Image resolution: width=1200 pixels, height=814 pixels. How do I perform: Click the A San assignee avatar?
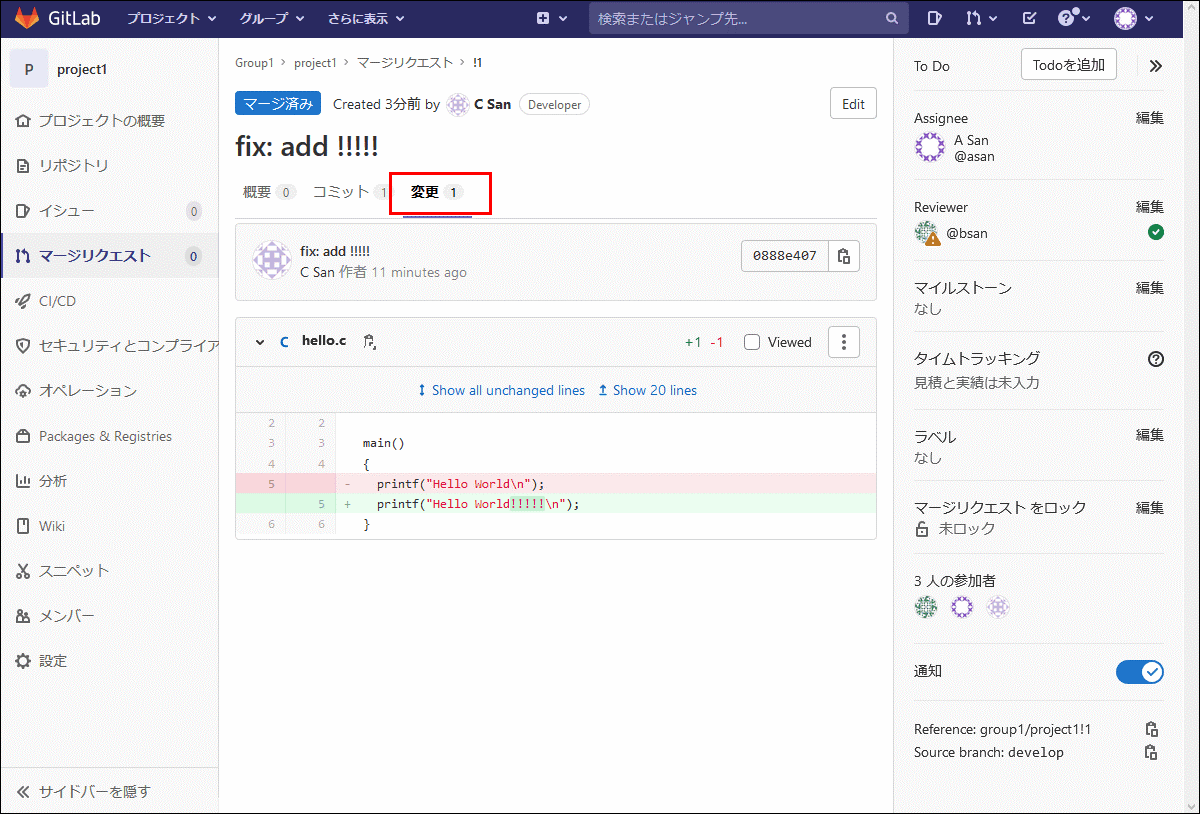click(930, 148)
